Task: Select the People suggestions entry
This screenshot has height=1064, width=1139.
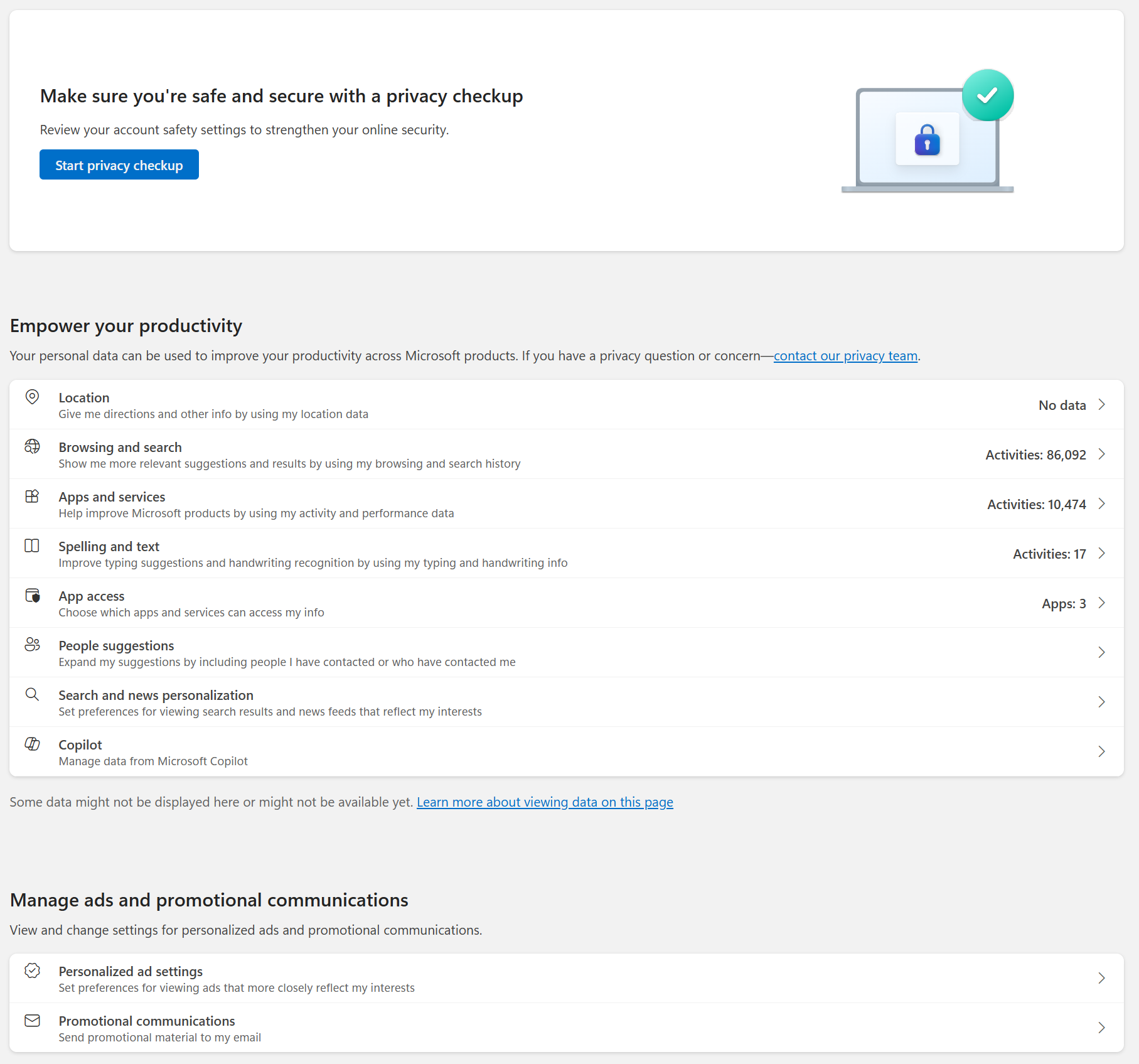Action: point(567,653)
